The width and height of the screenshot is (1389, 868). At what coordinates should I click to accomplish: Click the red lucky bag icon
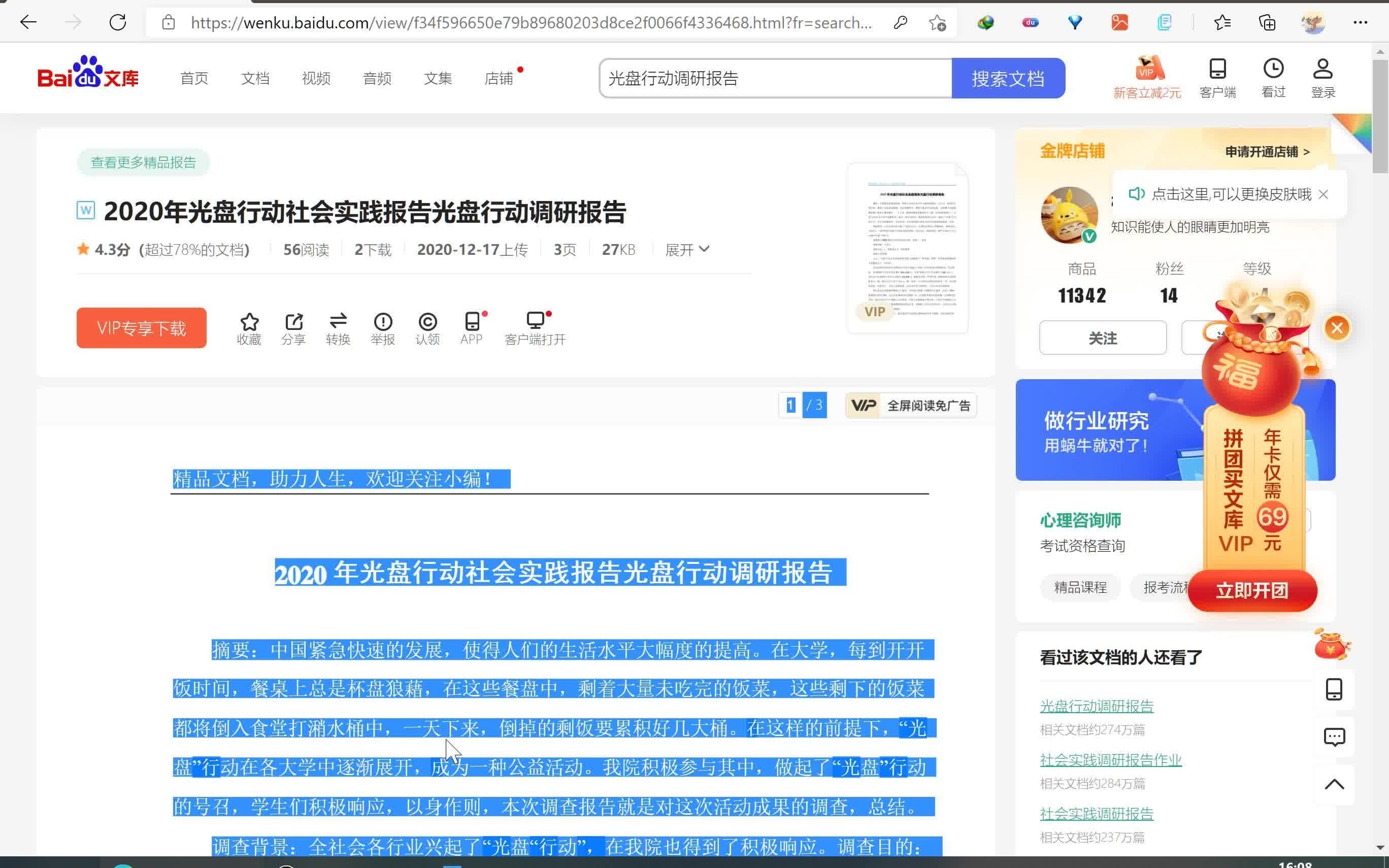click(x=1332, y=645)
